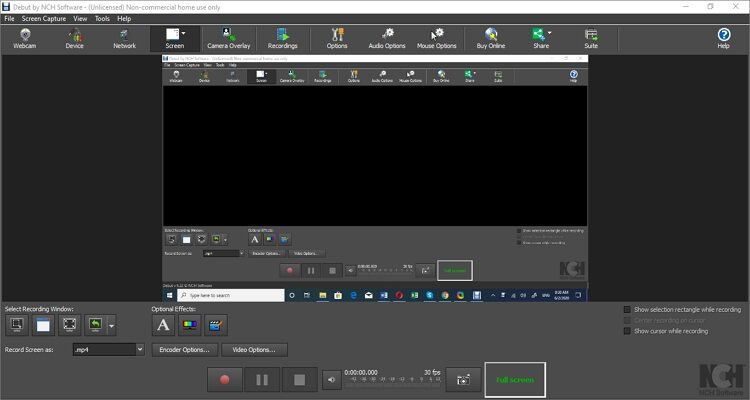Open Mouse Options
Image resolution: width=750 pixels, height=400 pixels.
click(437, 39)
